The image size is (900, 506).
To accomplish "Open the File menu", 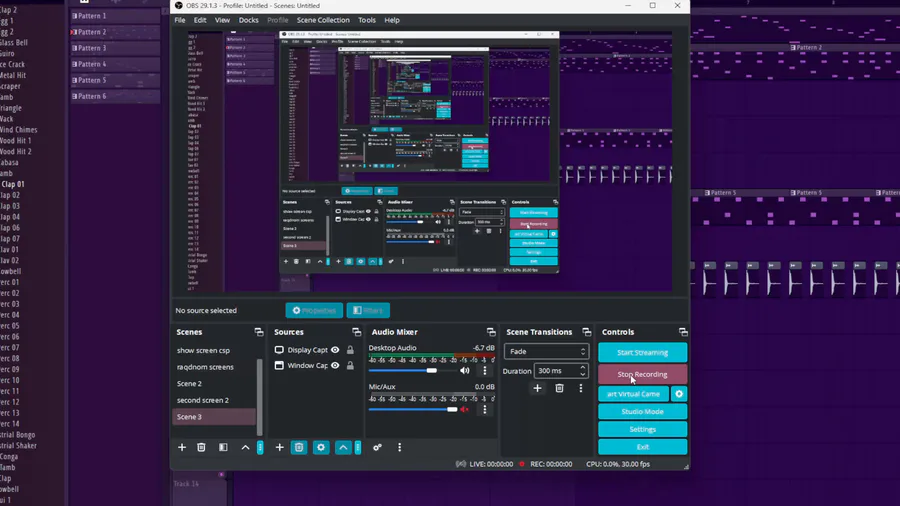I will (x=180, y=20).
